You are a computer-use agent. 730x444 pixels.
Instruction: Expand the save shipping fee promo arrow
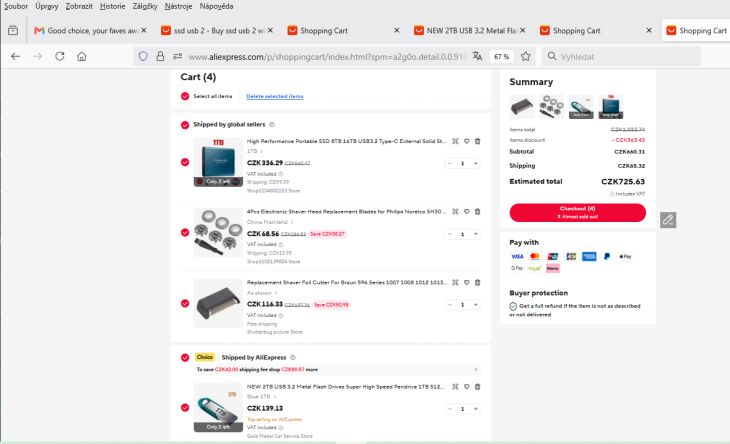pos(475,370)
